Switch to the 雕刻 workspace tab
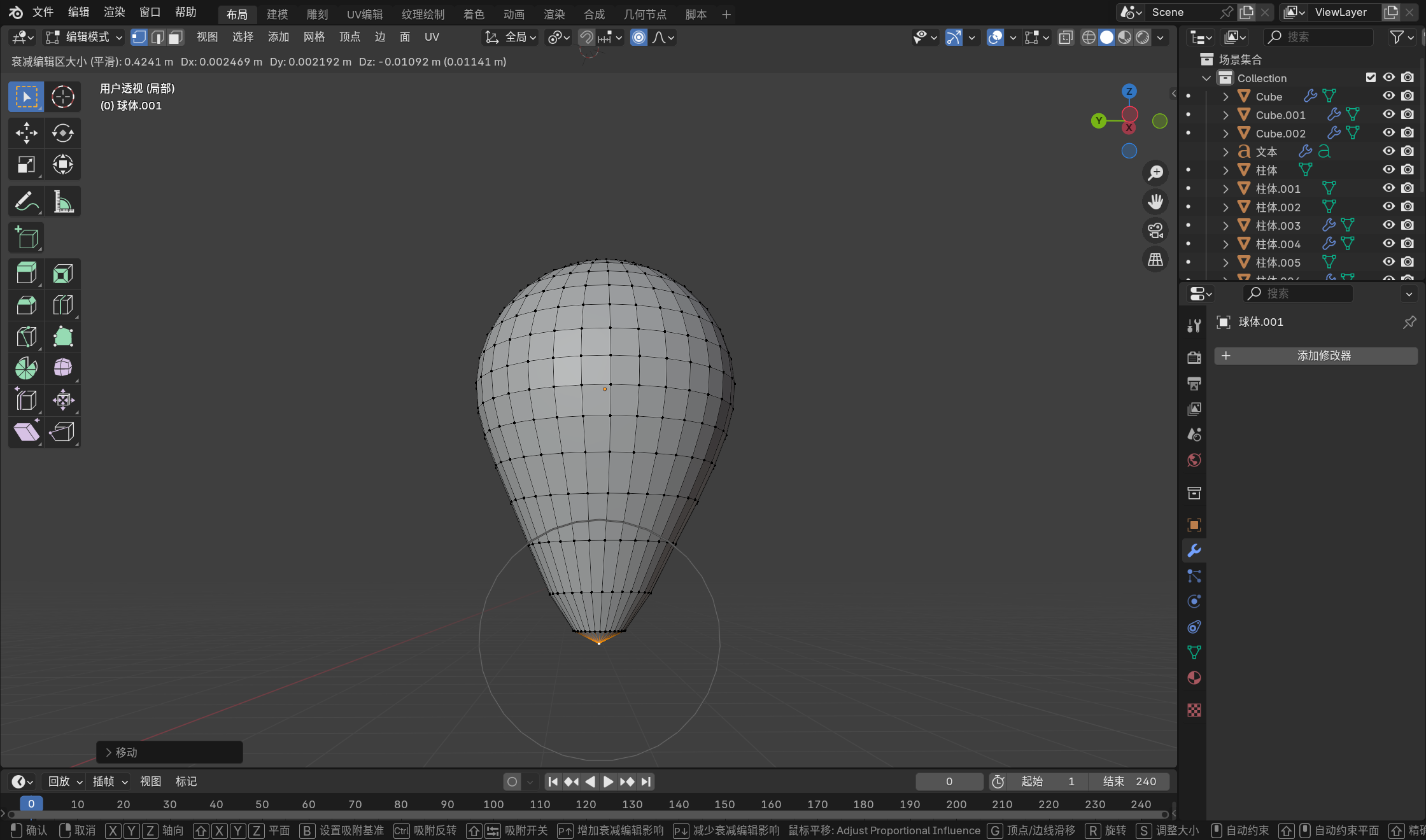The height and width of the screenshot is (840, 1426). (x=317, y=14)
